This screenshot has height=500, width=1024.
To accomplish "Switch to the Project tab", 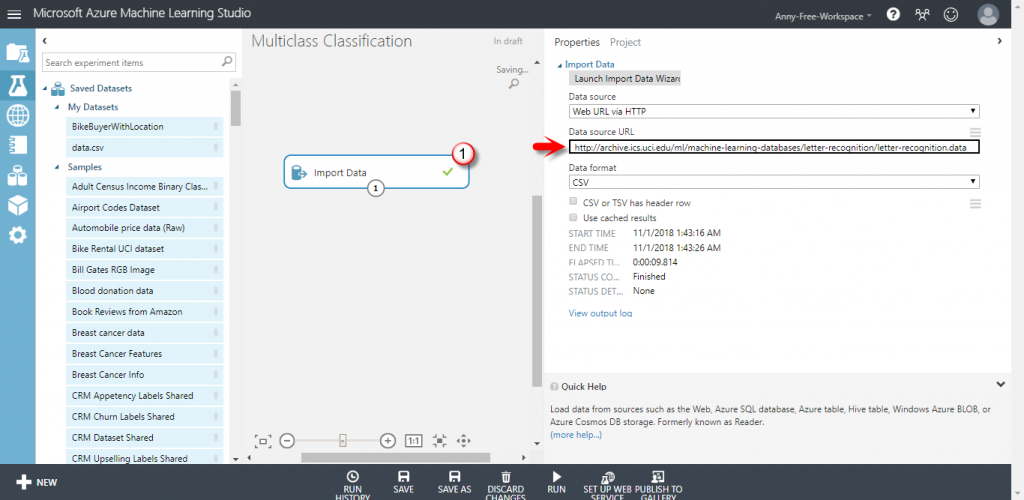I will tap(625, 42).
